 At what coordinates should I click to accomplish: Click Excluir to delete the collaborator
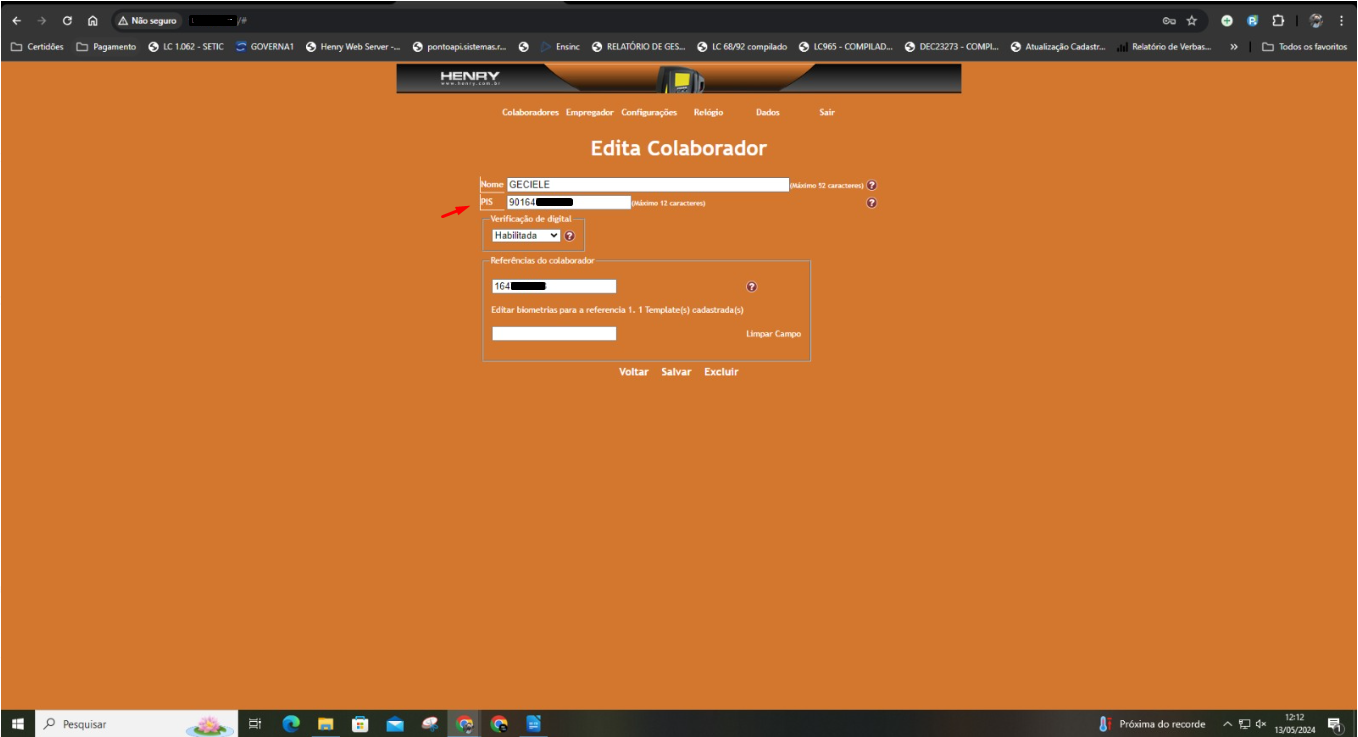click(721, 372)
